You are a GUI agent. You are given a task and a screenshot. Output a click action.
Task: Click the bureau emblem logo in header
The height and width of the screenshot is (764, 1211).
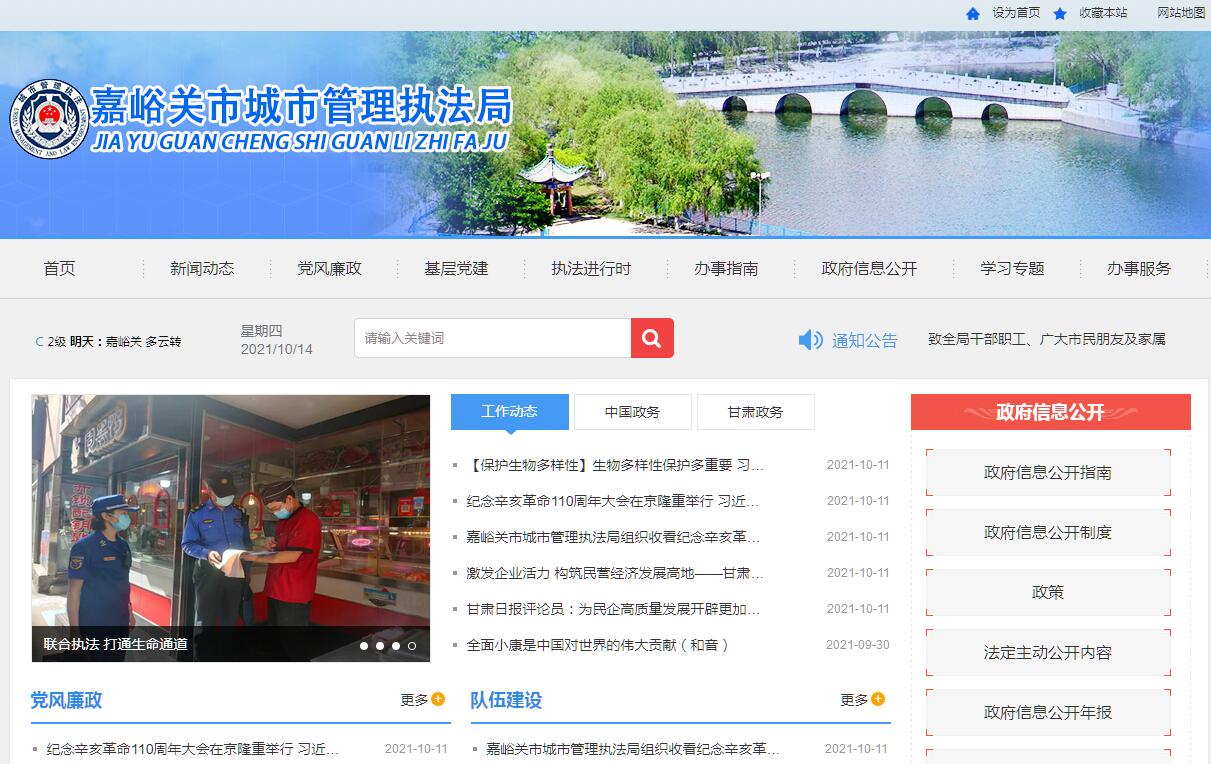tap(49, 119)
